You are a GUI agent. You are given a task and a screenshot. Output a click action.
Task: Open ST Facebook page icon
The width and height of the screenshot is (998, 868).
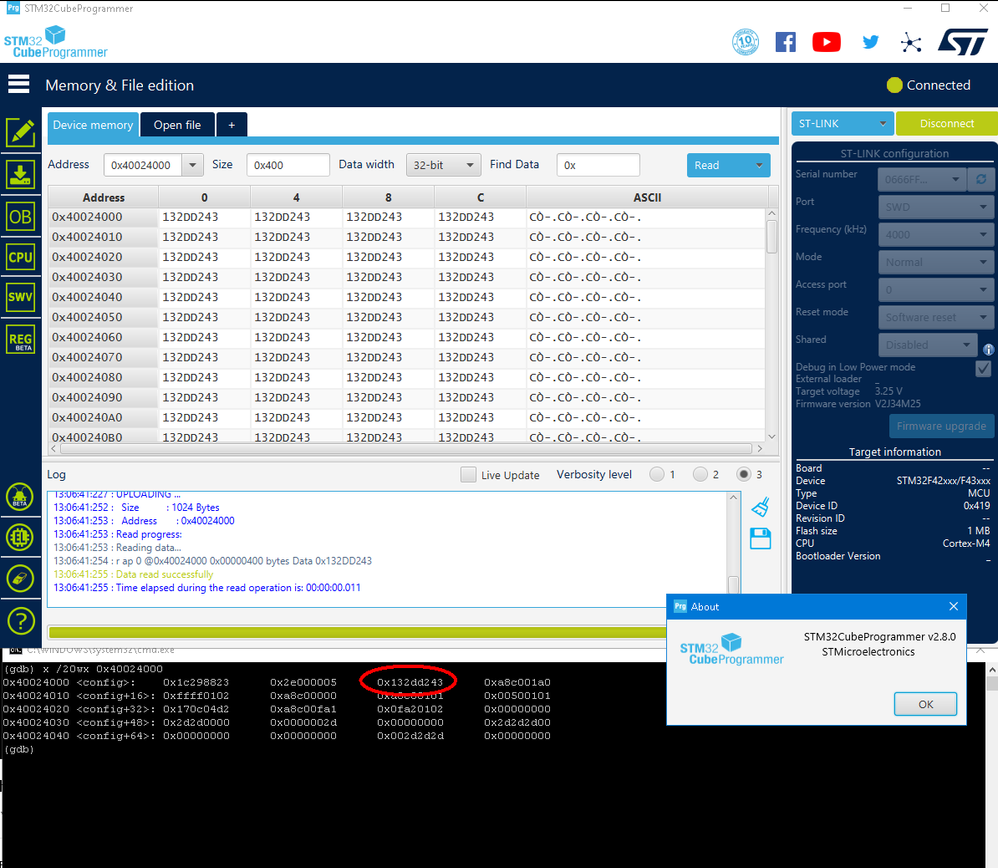point(785,43)
